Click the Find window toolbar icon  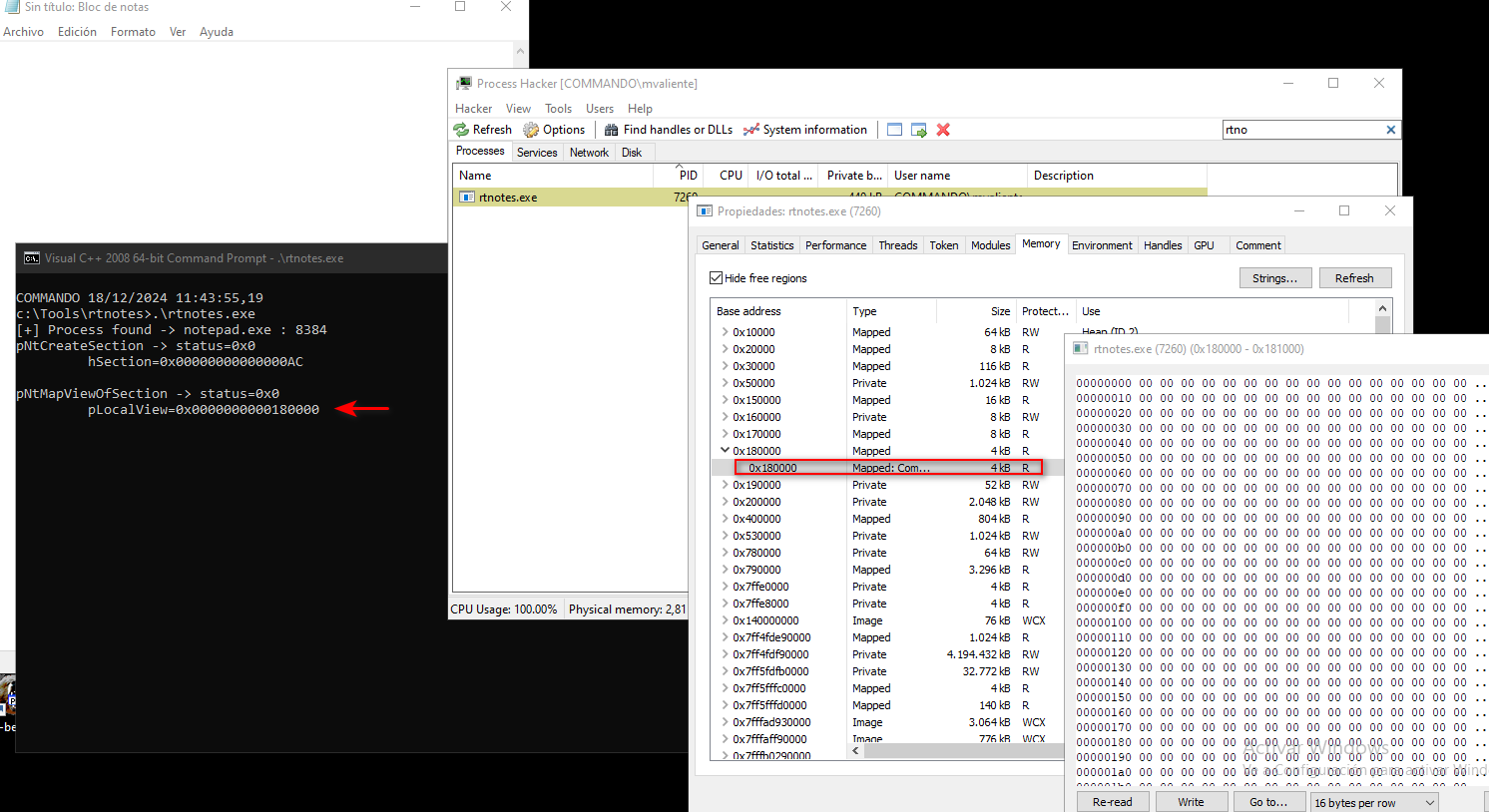click(x=894, y=130)
